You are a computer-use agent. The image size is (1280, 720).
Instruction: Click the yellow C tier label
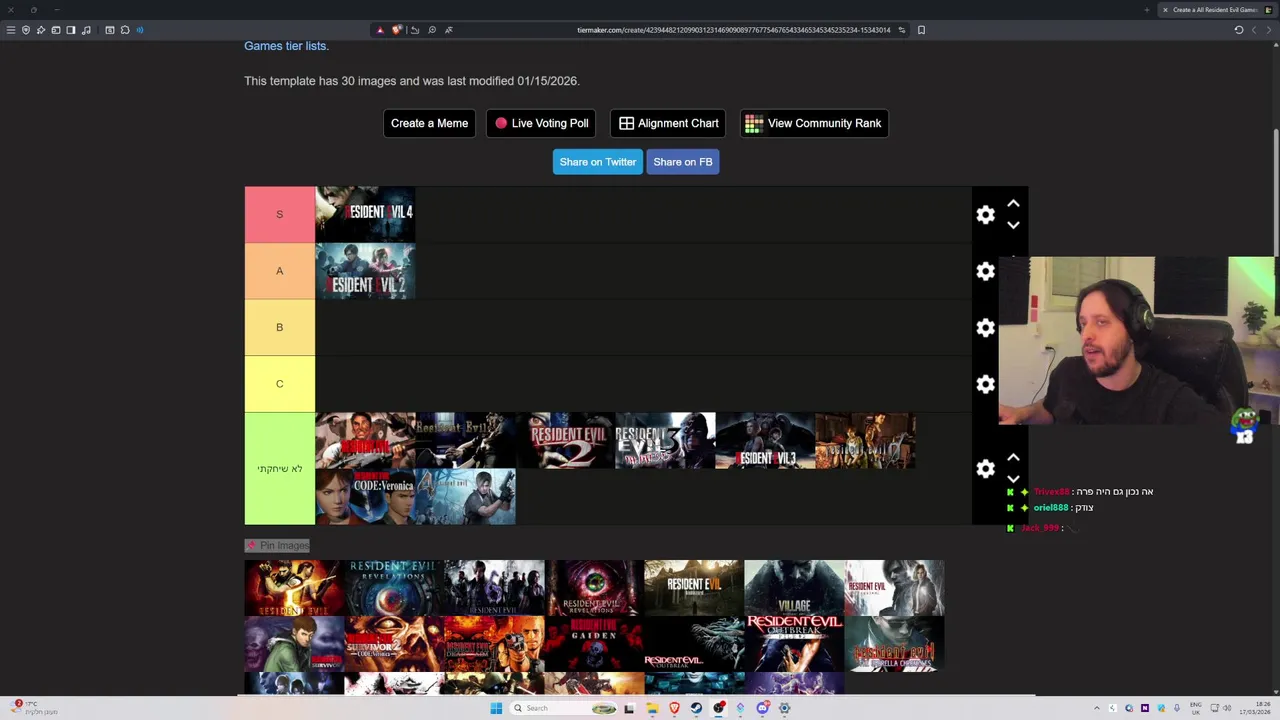click(279, 384)
